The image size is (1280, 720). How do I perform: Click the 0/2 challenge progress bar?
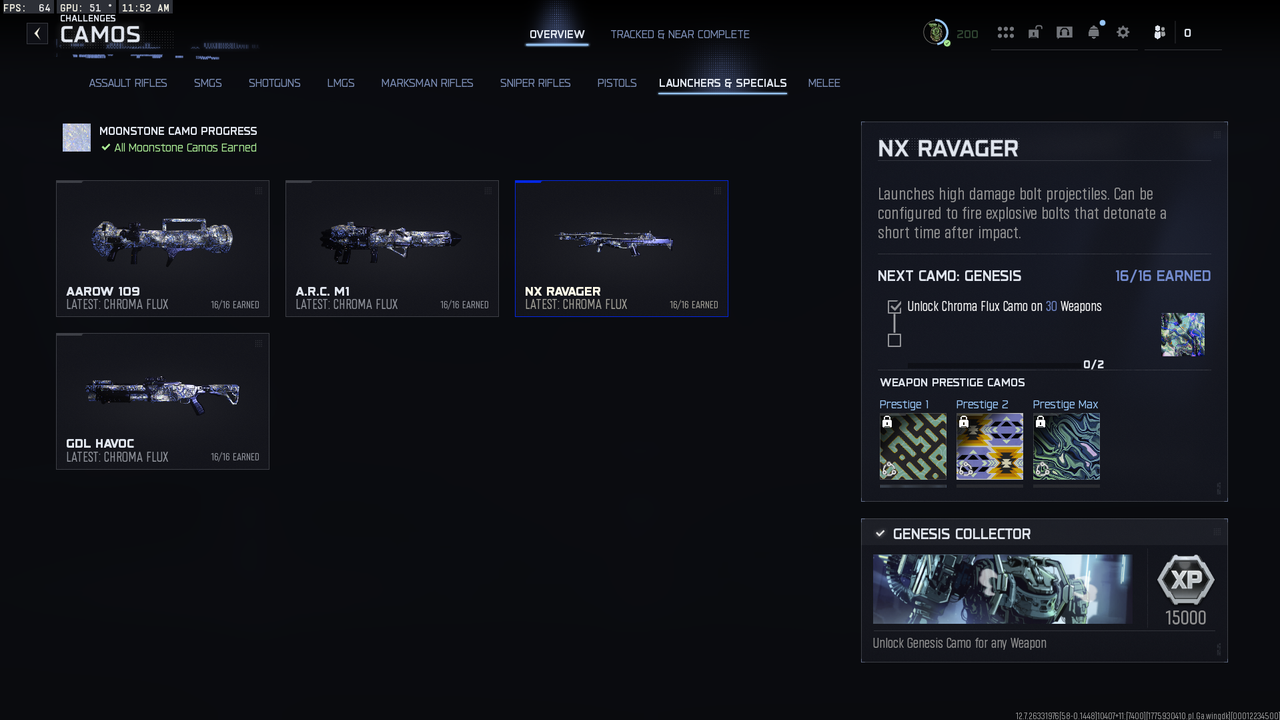(1006, 365)
